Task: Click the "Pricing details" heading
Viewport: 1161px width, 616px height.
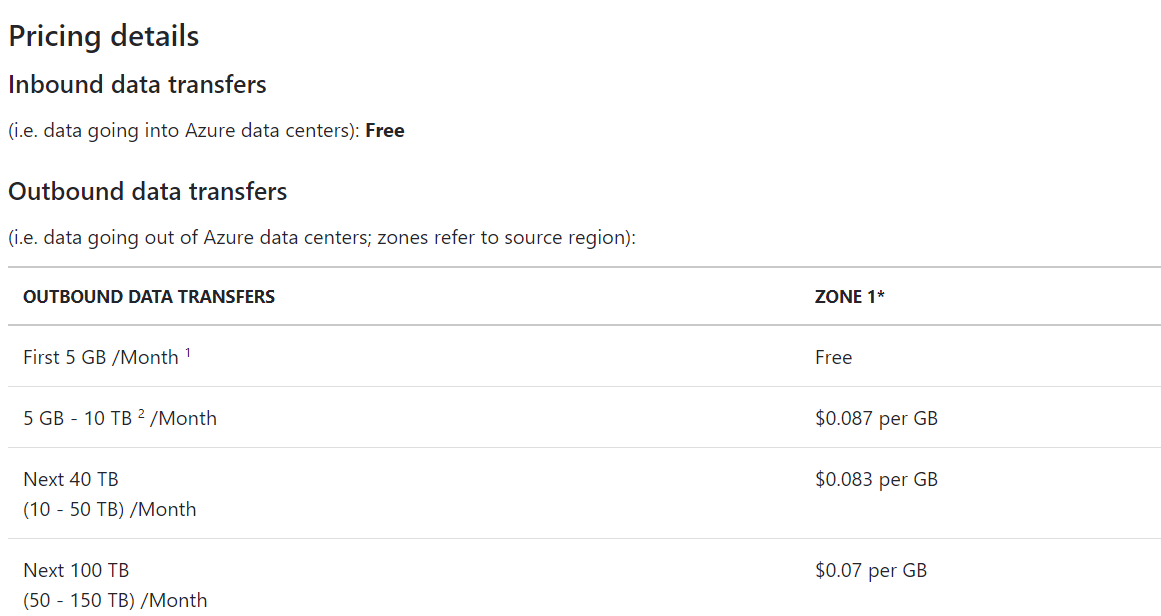Action: pos(103,37)
